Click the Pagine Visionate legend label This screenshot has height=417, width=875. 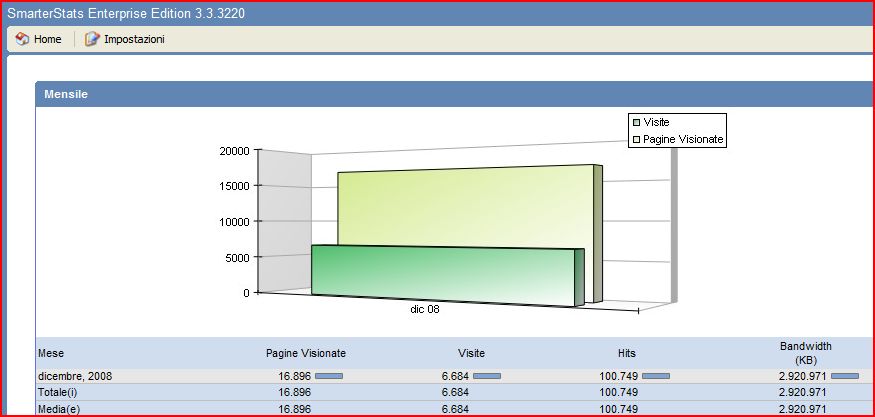pos(683,140)
